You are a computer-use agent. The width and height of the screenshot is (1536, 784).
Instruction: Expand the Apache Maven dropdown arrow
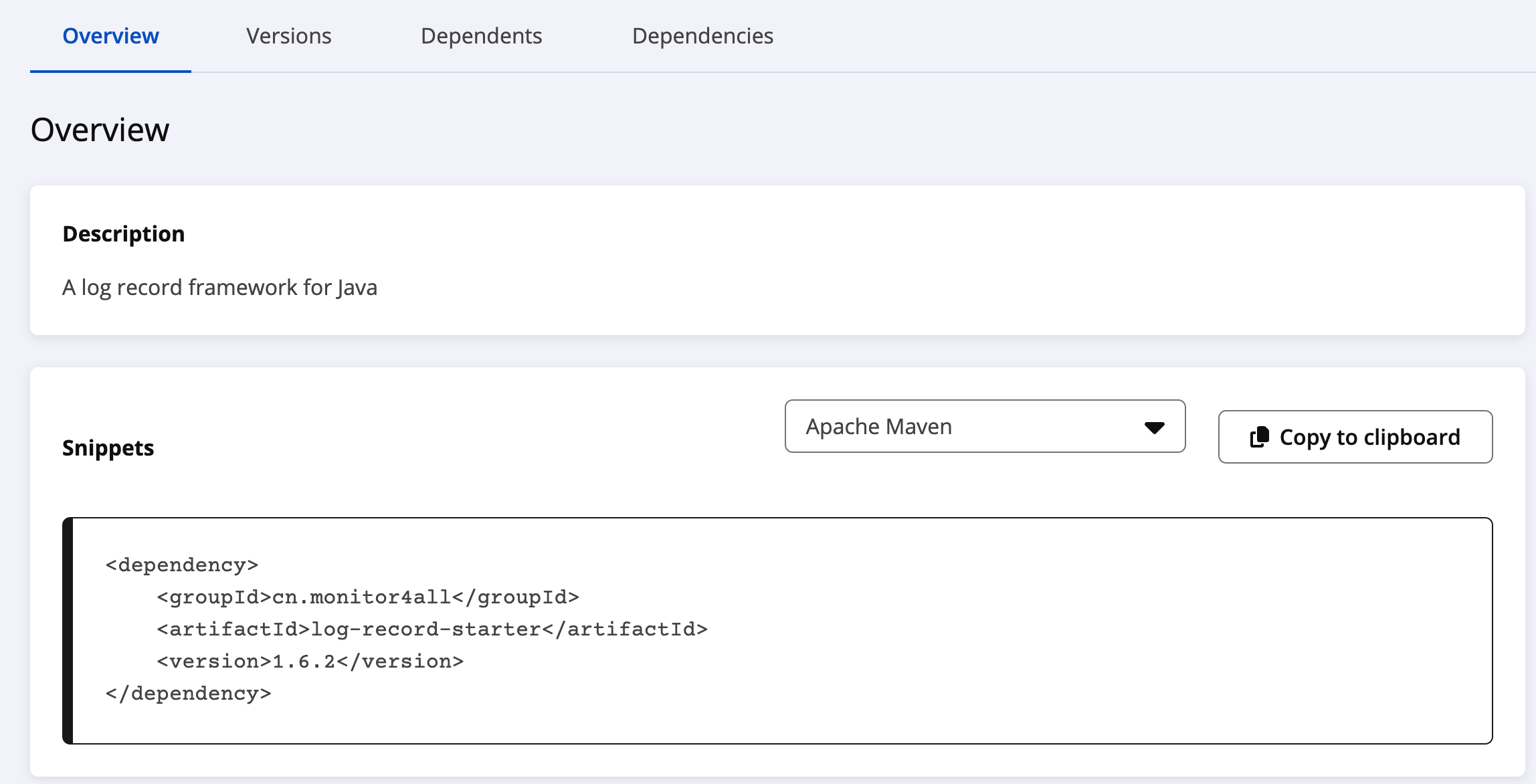coord(1154,427)
